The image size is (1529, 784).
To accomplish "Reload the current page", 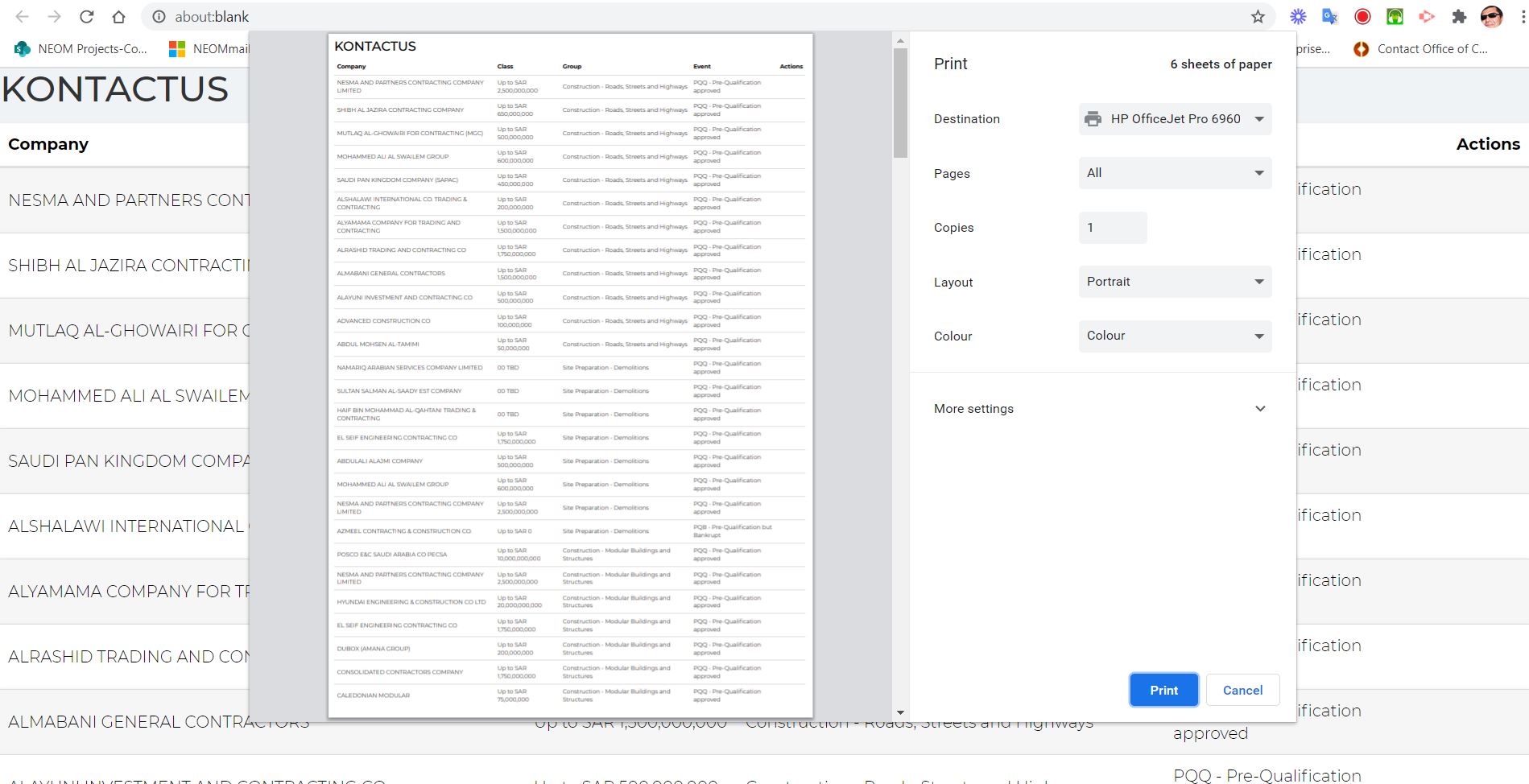I will pos(87,17).
